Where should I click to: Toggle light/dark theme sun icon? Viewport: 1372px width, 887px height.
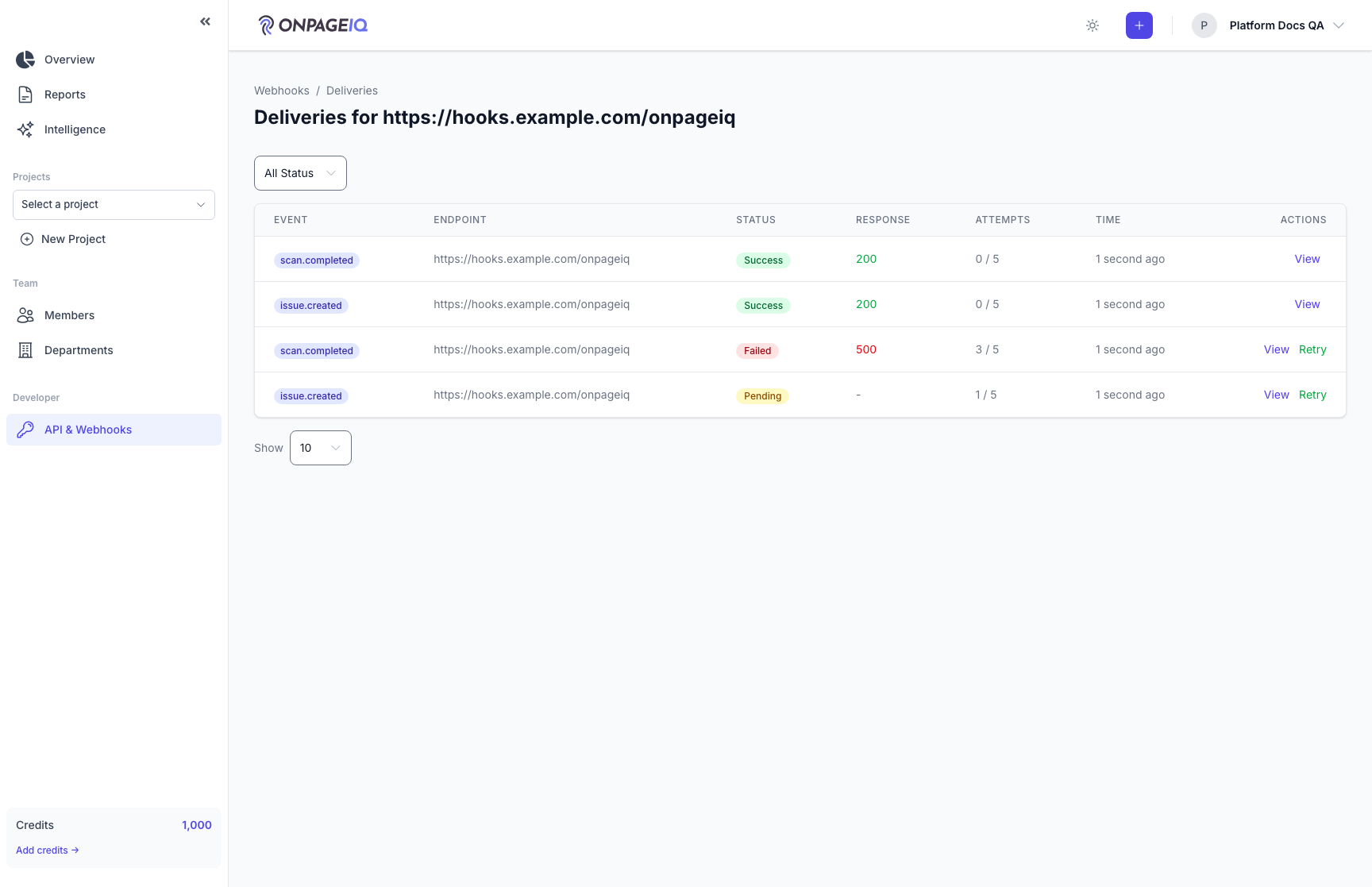[1093, 25]
